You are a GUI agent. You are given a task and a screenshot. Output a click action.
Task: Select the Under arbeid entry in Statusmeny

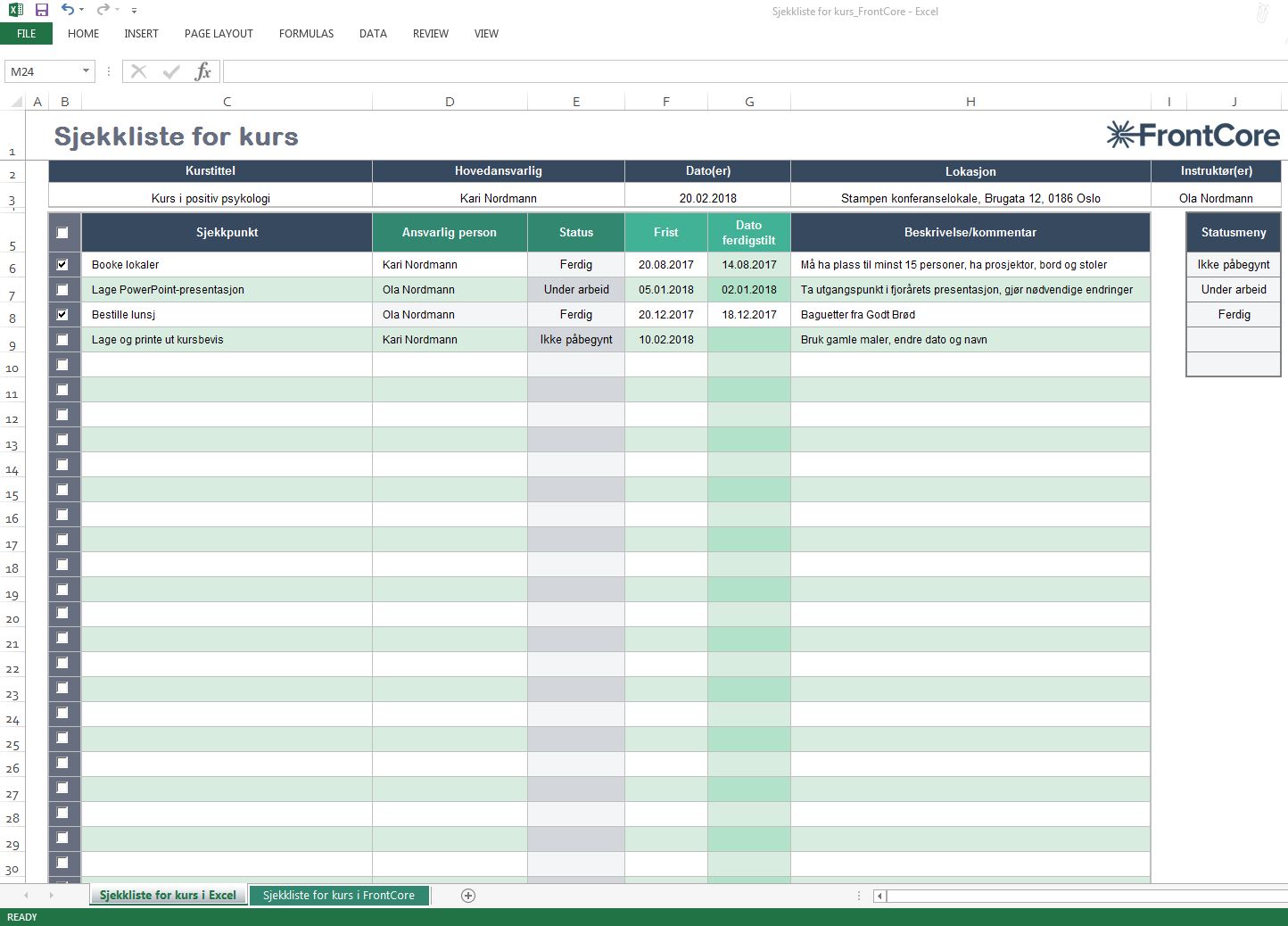click(x=1233, y=290)
